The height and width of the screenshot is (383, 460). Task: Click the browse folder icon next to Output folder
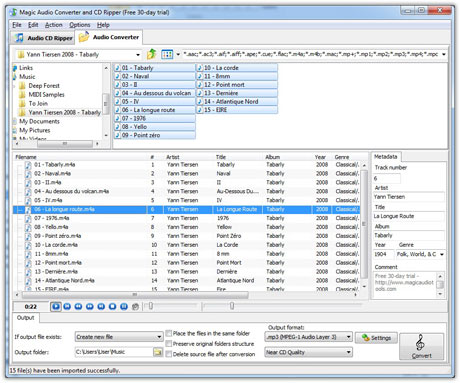158,352
